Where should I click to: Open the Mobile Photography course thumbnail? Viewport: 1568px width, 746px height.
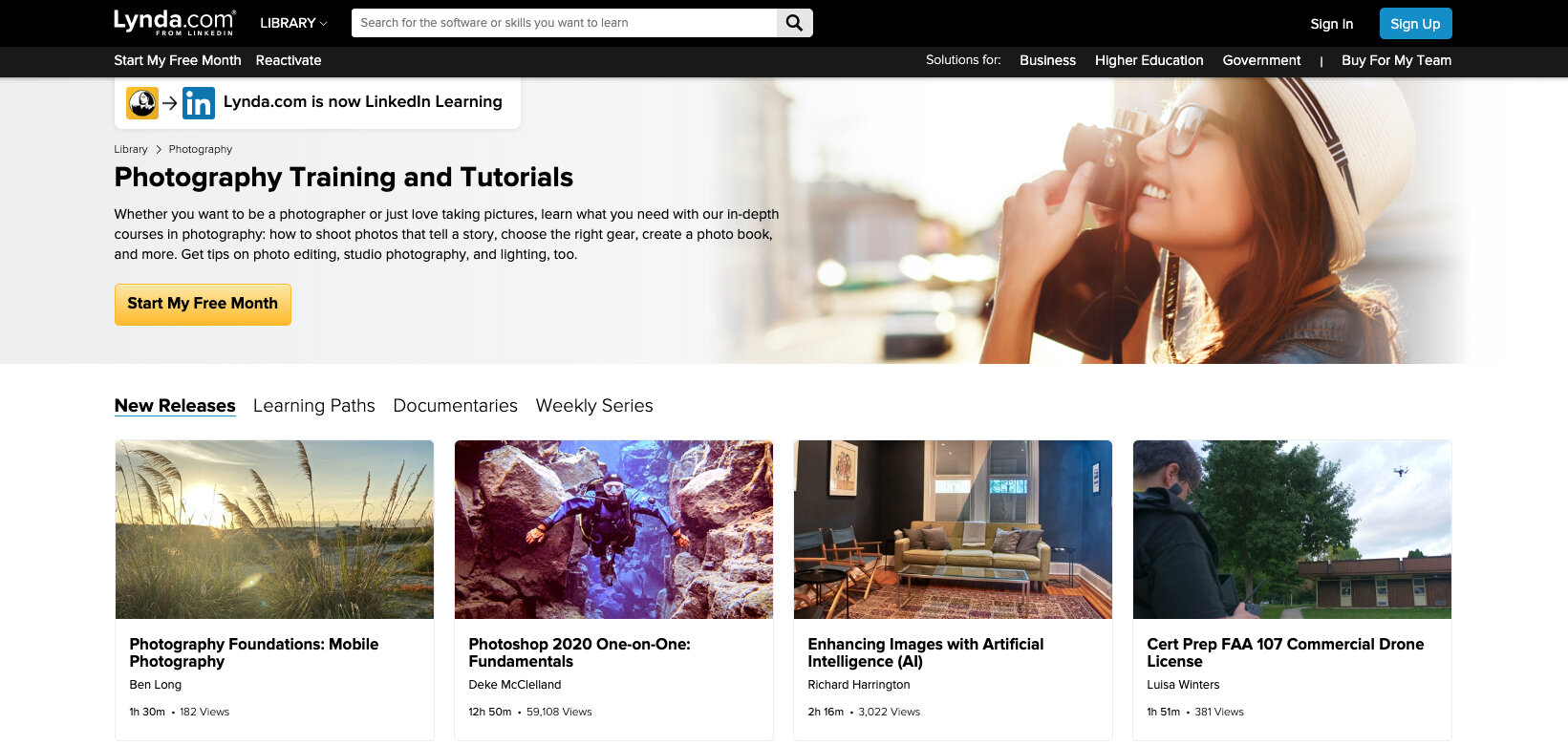274,529
